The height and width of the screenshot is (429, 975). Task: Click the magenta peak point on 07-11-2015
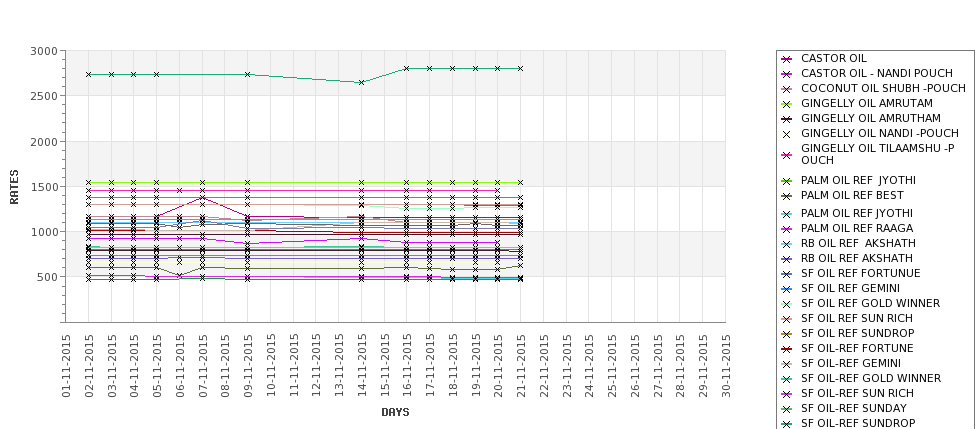[203, 198]
